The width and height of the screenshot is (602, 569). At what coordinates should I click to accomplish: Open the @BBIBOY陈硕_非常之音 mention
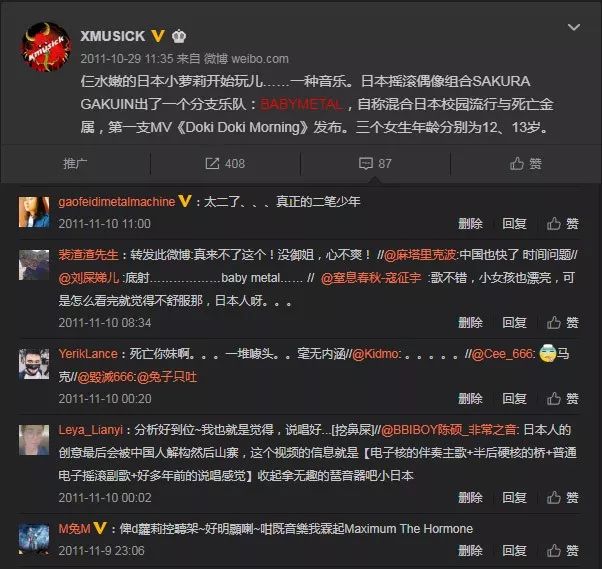(x=450, y=430)
